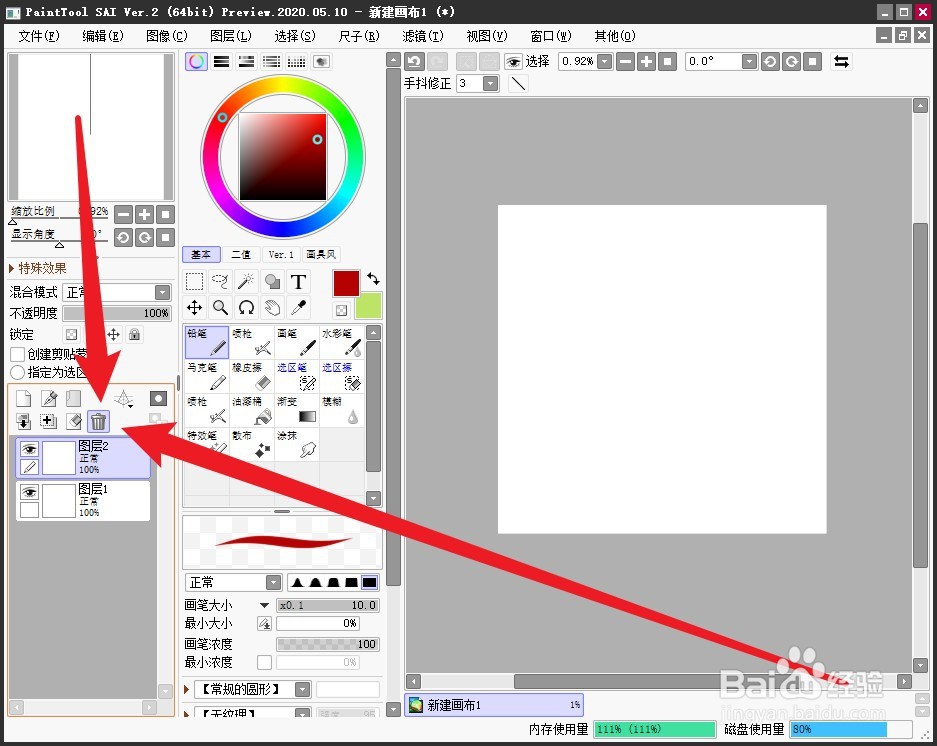Click the flip view horizontally button
Screen dimensions: 937x746
841,62
